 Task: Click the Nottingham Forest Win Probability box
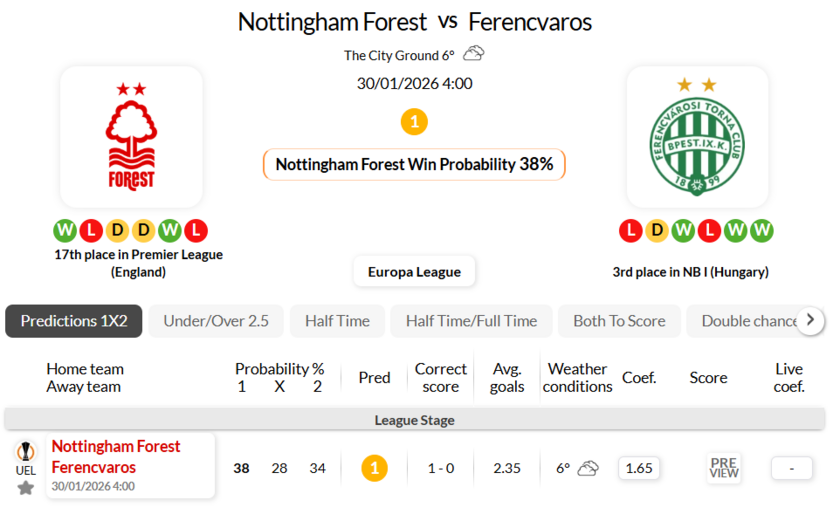pyautogui.click(x=414, y=164)
